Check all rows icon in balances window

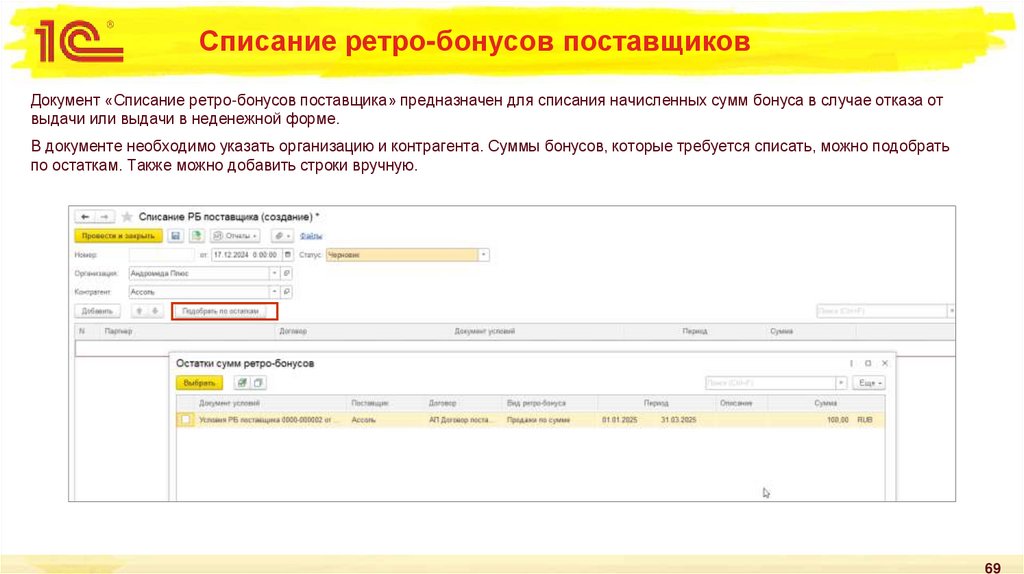click(242, 383)
